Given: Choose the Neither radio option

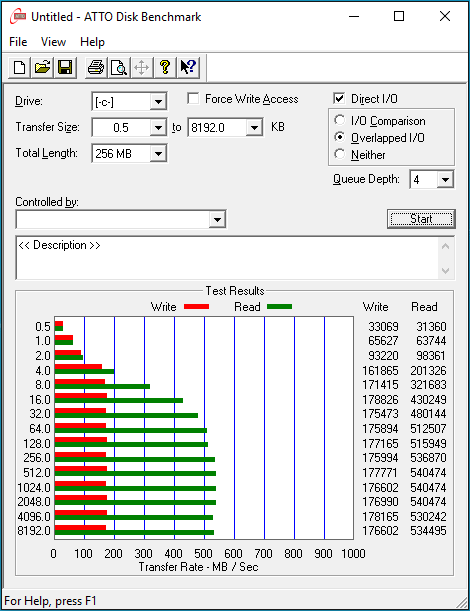Looking at the screenshot, I should [x=339, y=154].
